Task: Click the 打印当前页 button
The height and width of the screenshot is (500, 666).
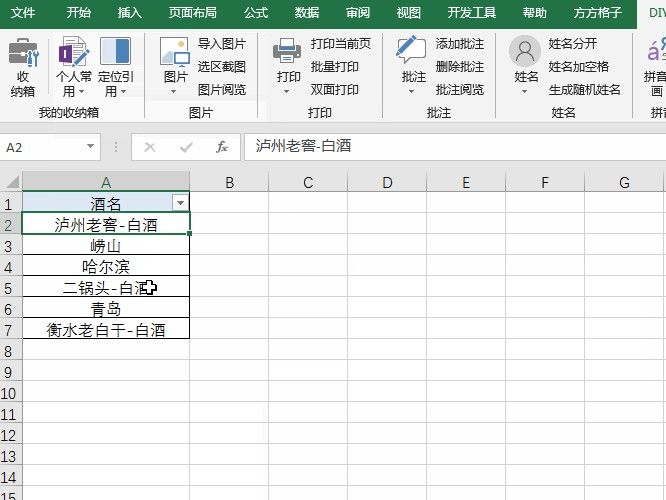Action: [341, 43]
